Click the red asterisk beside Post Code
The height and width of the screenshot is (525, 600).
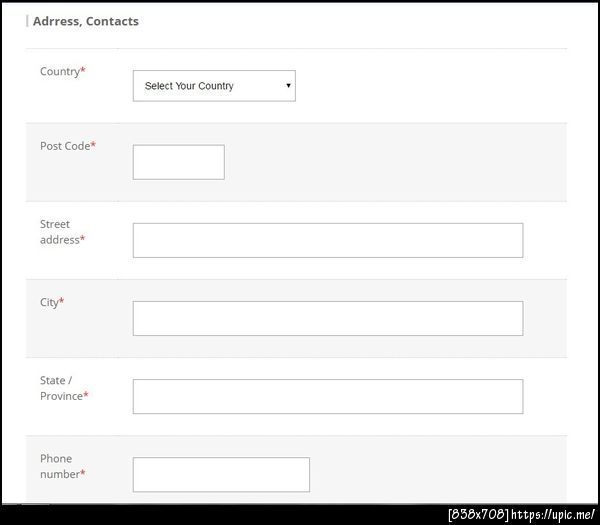pyautogui.click(x=93, y=145)
